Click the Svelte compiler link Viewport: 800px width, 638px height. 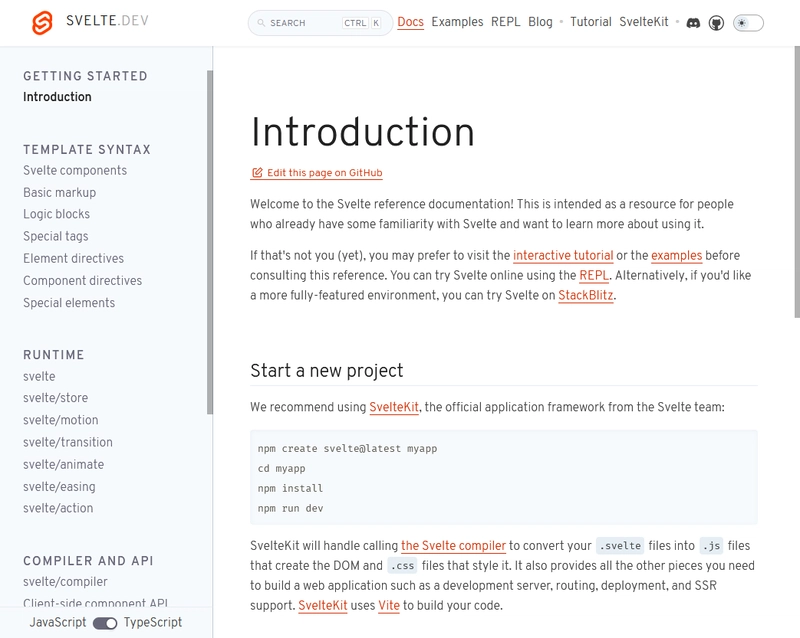point(453,546)
